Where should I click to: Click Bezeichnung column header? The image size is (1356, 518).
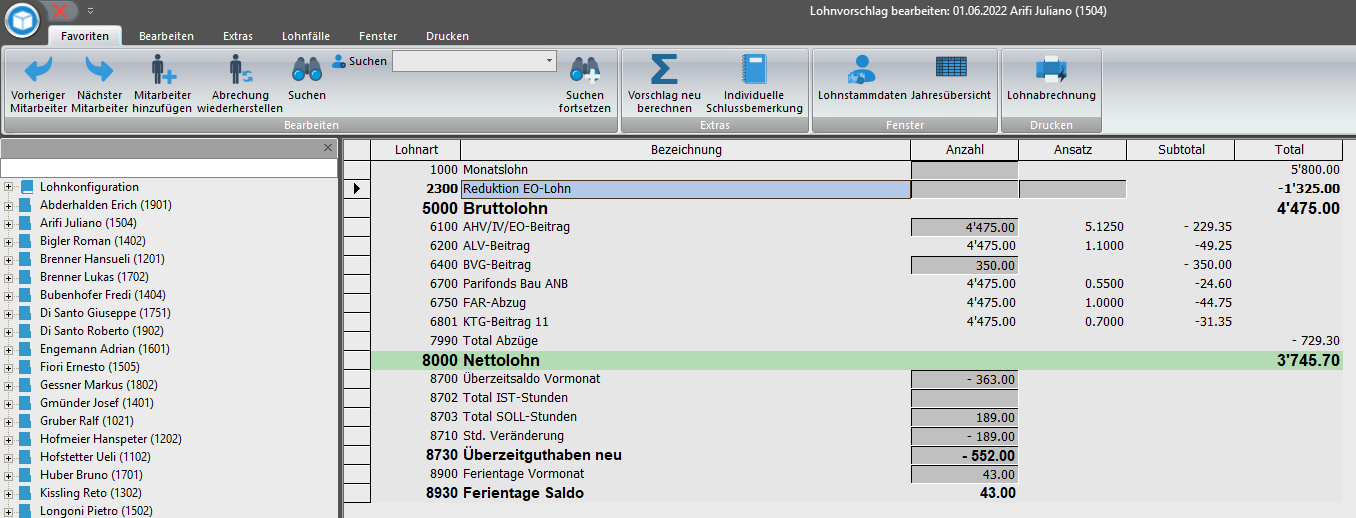click(686, 150)
